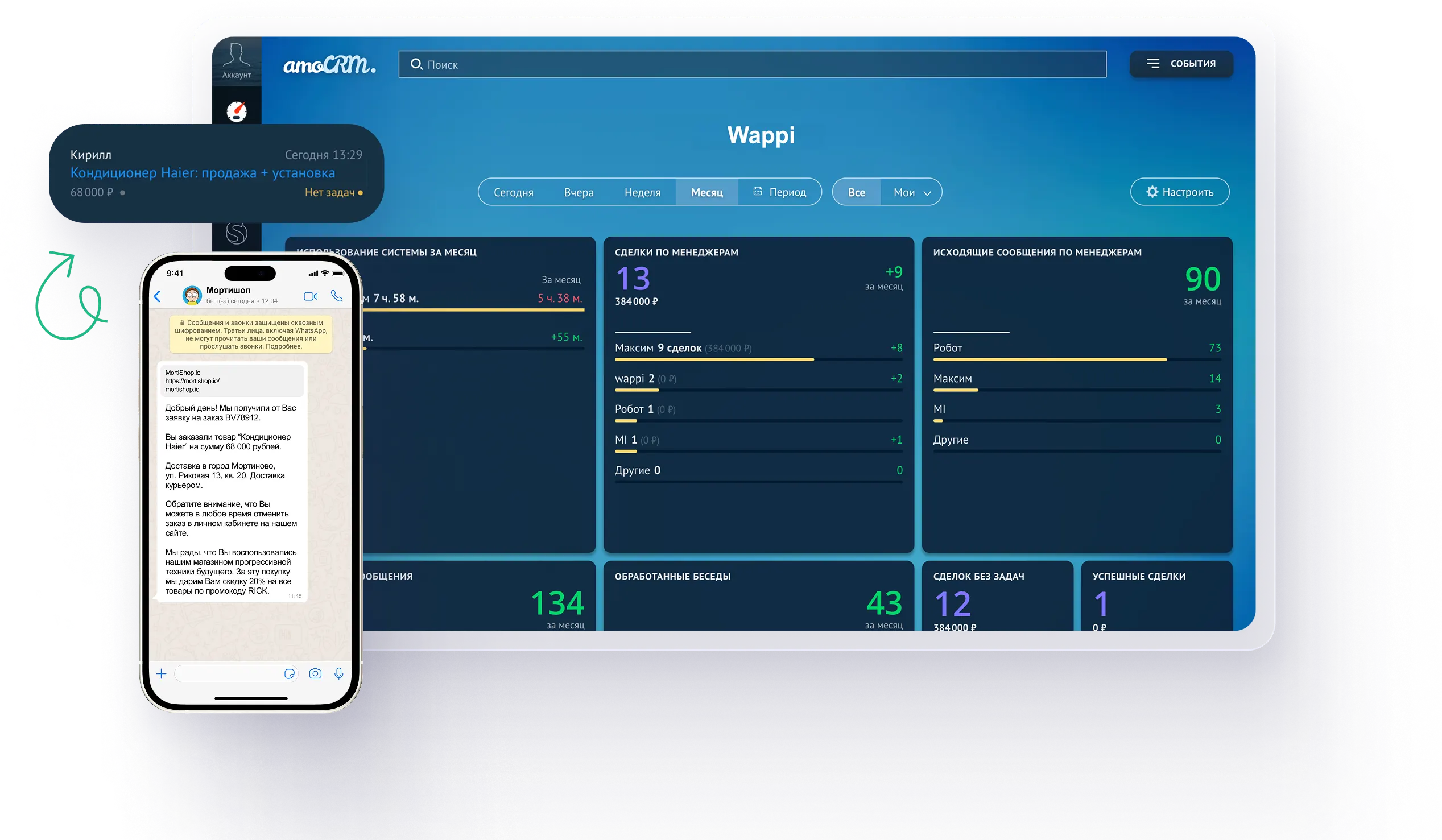Tap the back arrow in the phone chat

point(158,296)
